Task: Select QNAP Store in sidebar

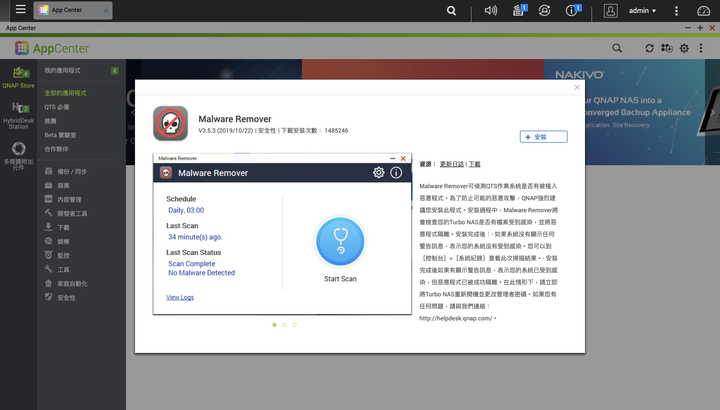Action: (x=18, y=77)
